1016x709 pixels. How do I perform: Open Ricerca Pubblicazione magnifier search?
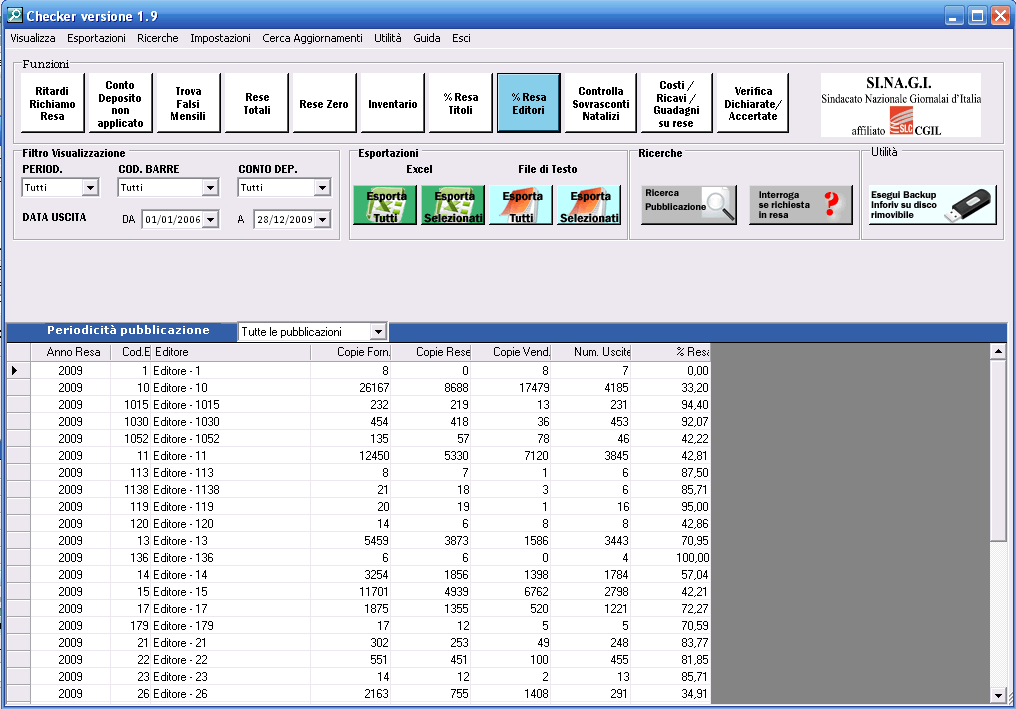689,205
